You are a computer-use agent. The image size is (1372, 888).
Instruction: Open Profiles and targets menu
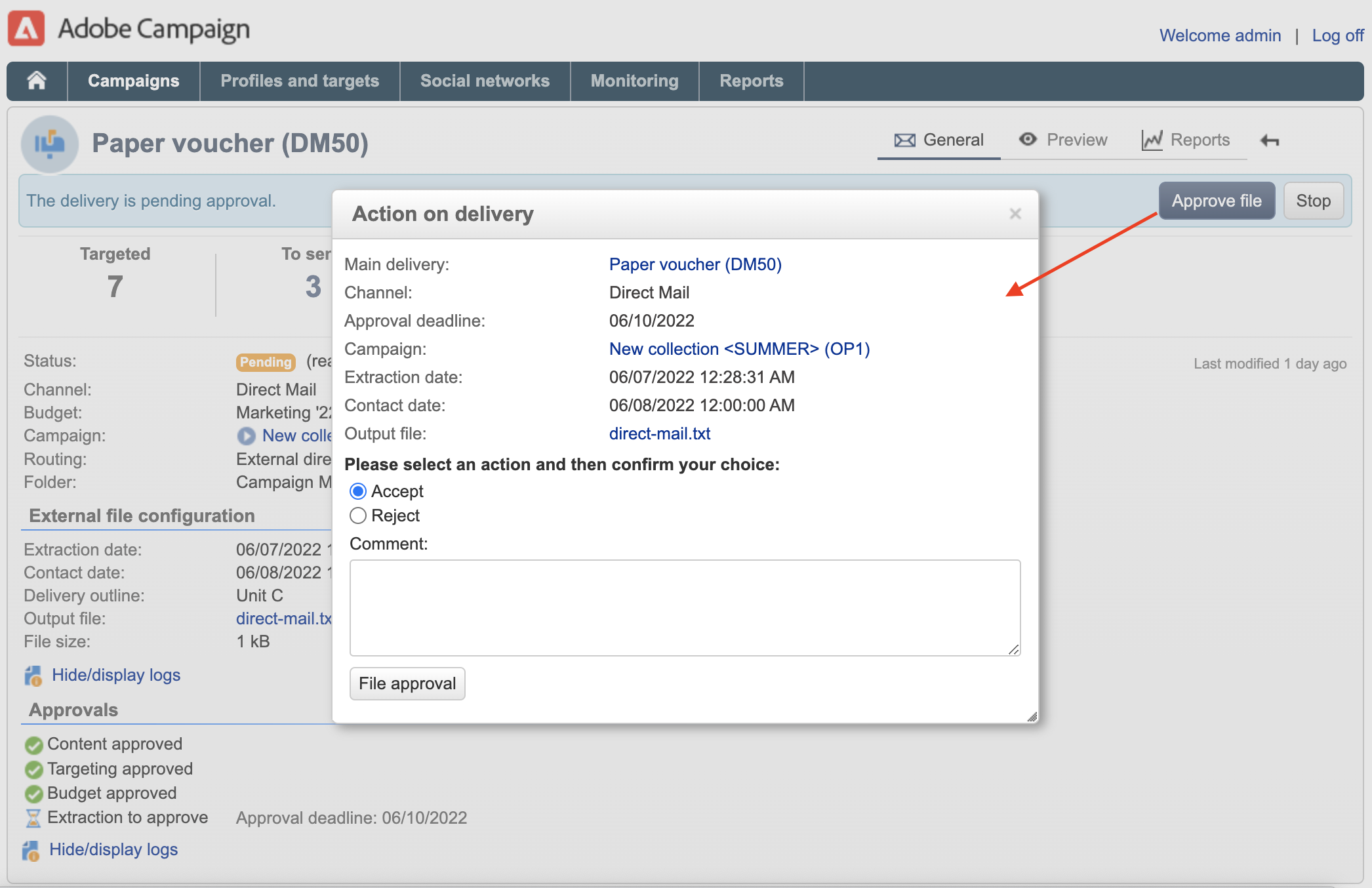tap(300, 81)
